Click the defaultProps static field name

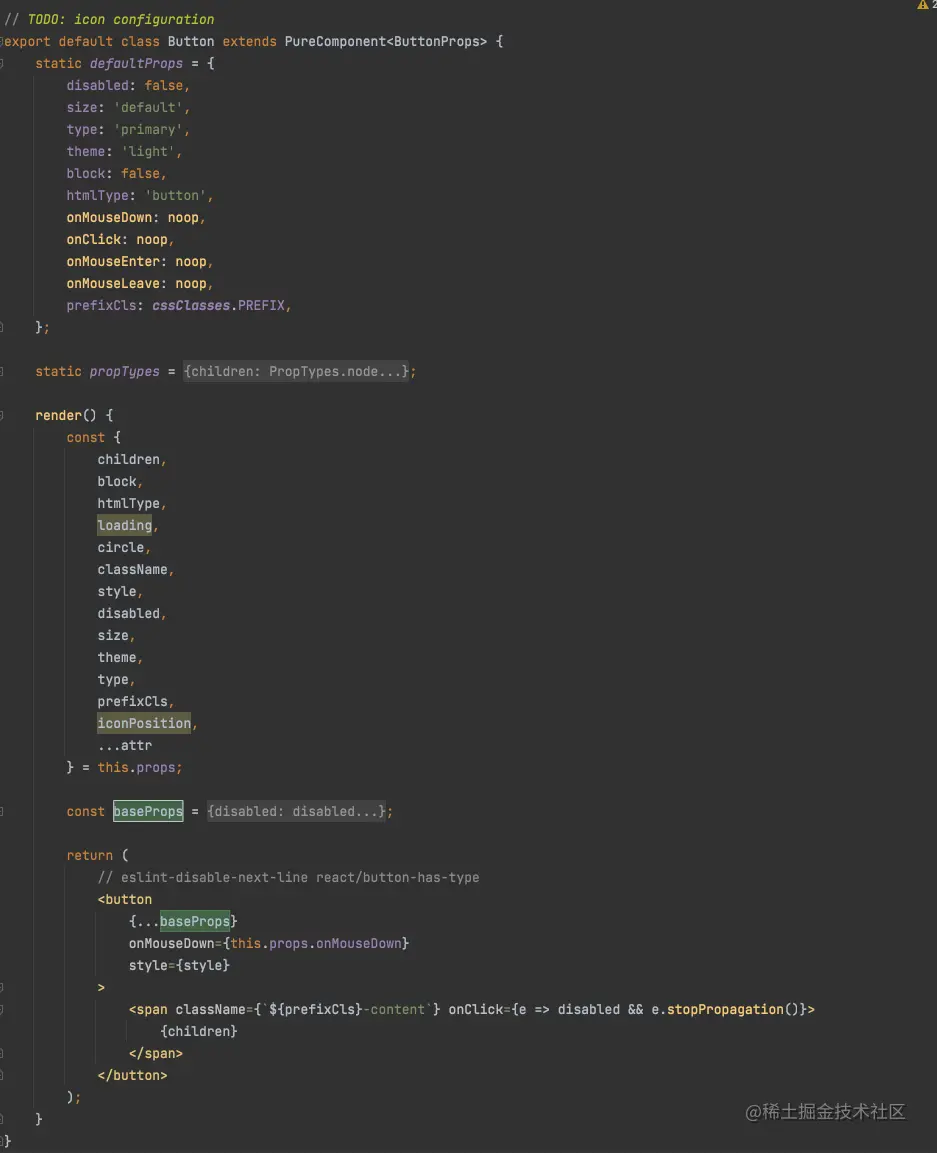coord(136,63)
